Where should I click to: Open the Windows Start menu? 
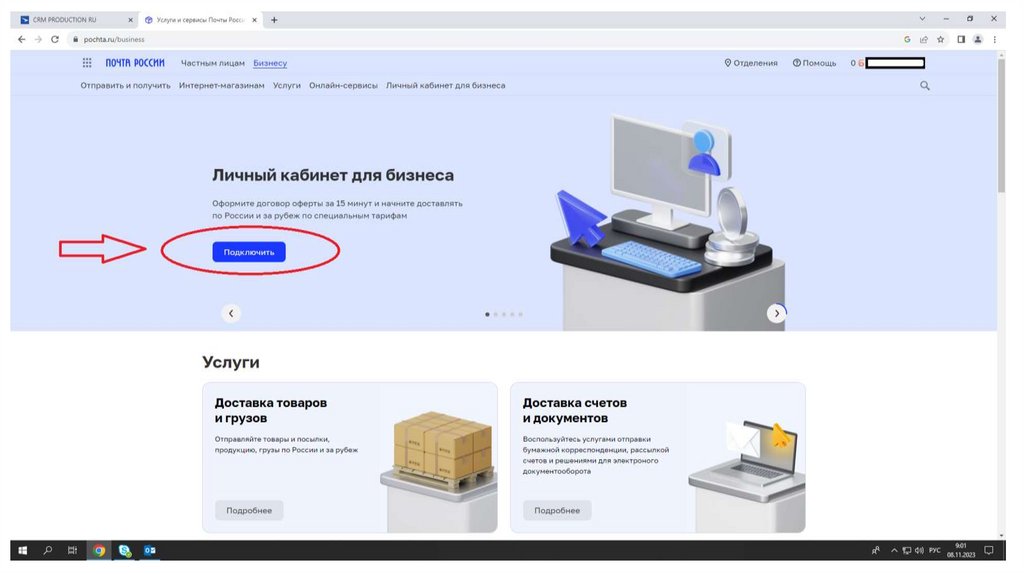(x=22, y=550)
